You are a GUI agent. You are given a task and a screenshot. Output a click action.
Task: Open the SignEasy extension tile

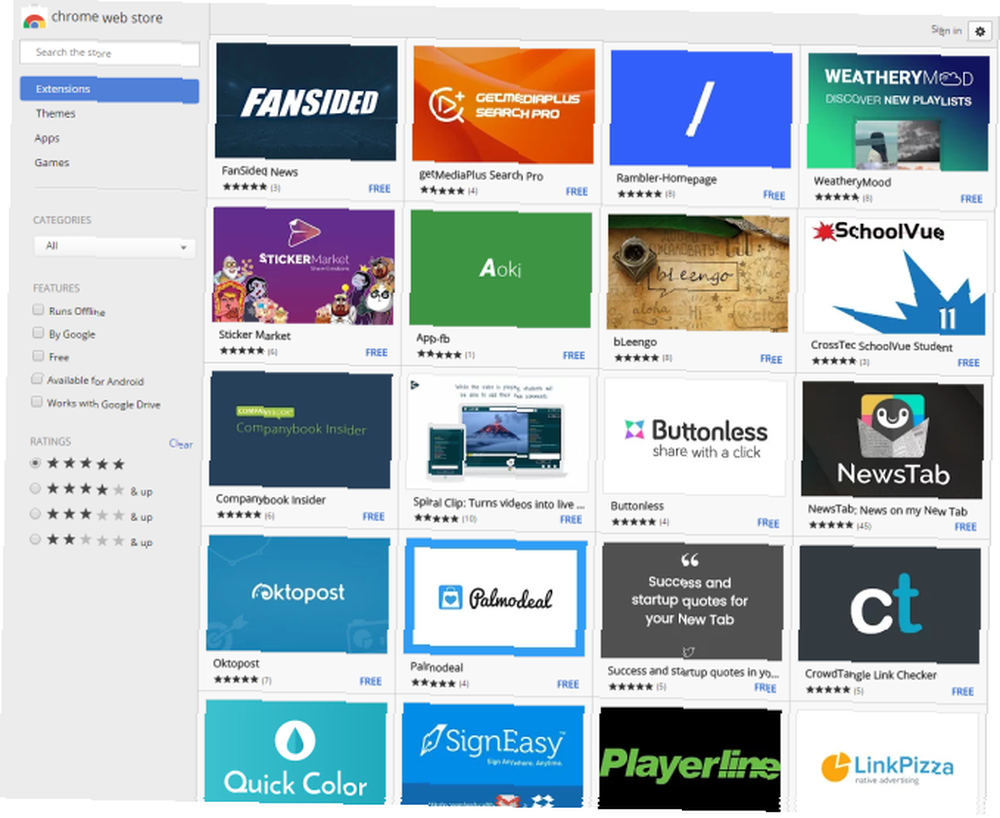tap(492, 755)
